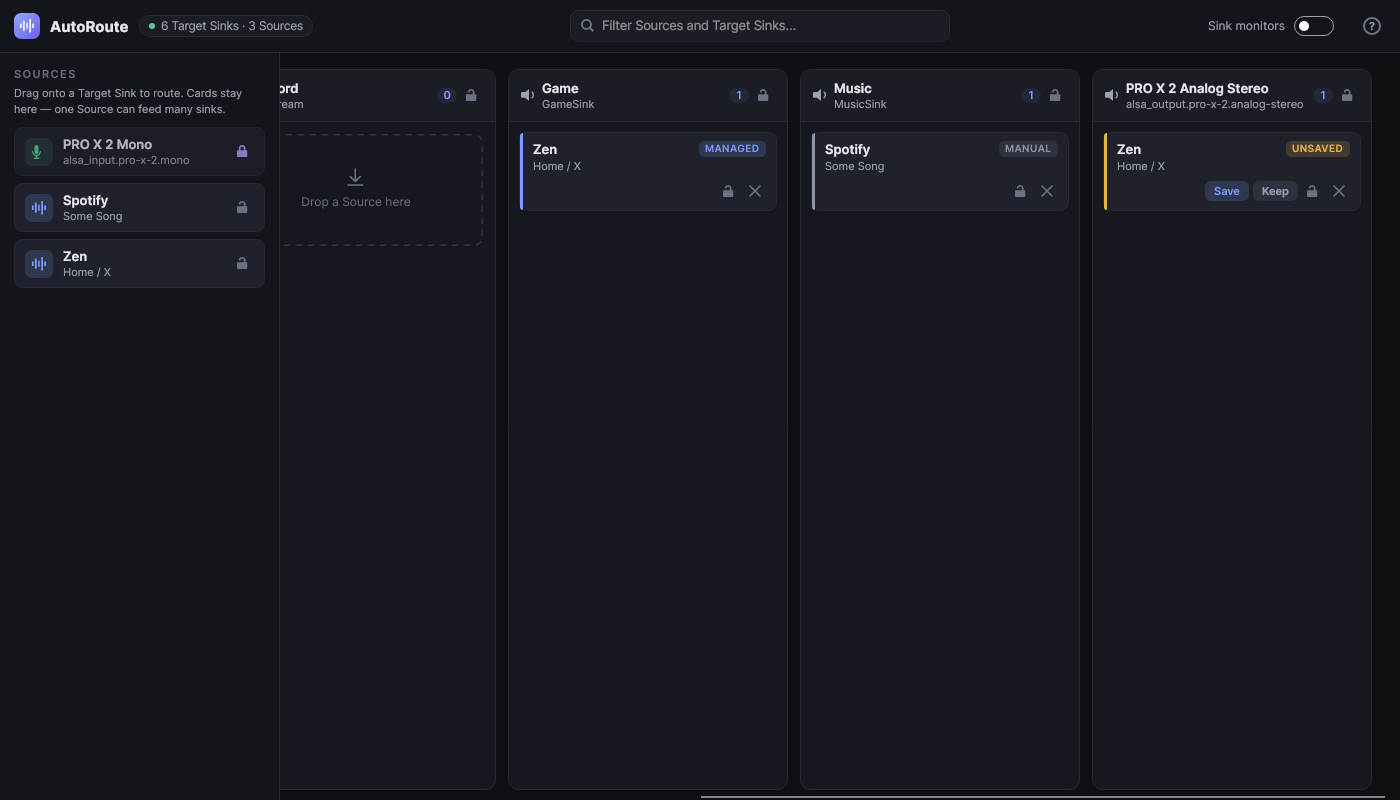Click the MANAGED badge on Zen in Game
This screenshot has height=800, width=1400.
[x=732, y=149]
